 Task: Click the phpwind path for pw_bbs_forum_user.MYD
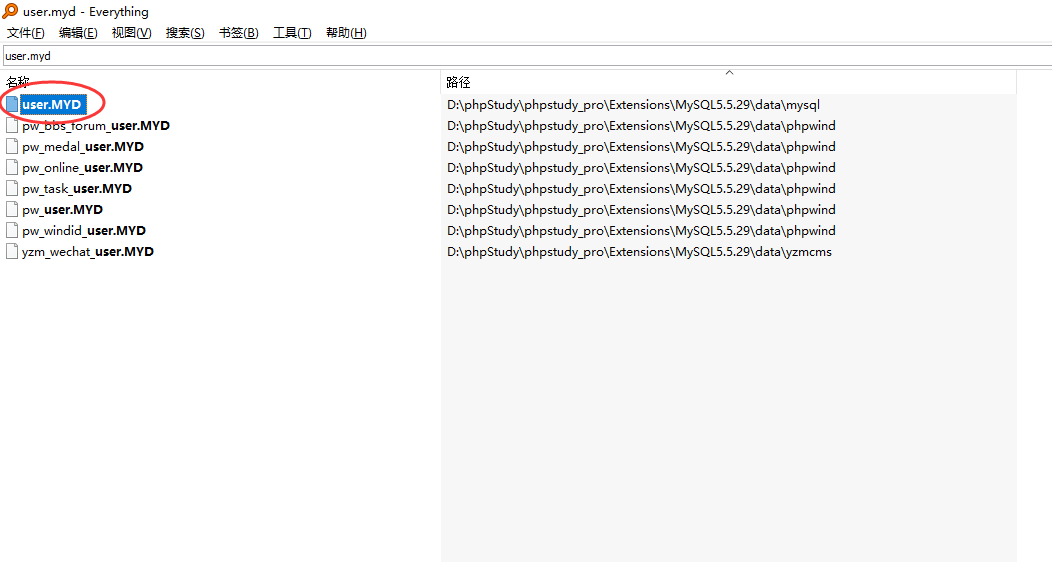pos(641,125)
